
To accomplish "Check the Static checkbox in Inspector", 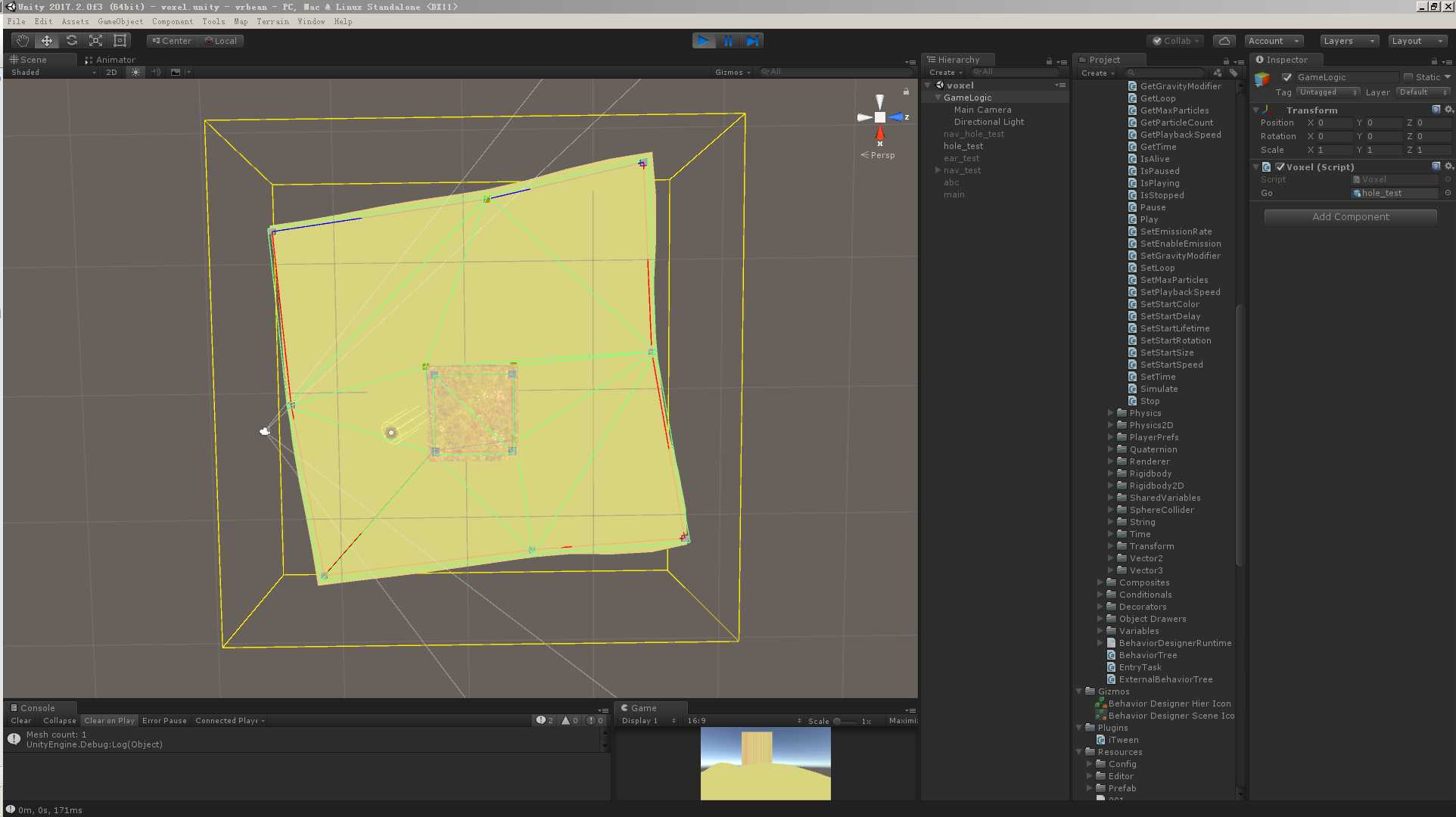I will [x=1408, y=77].
